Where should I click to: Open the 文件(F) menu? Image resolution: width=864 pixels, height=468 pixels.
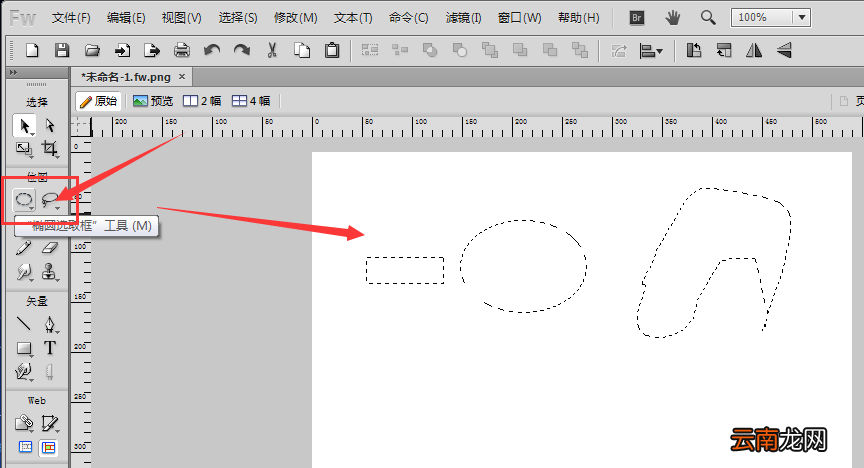click(71, 18)
